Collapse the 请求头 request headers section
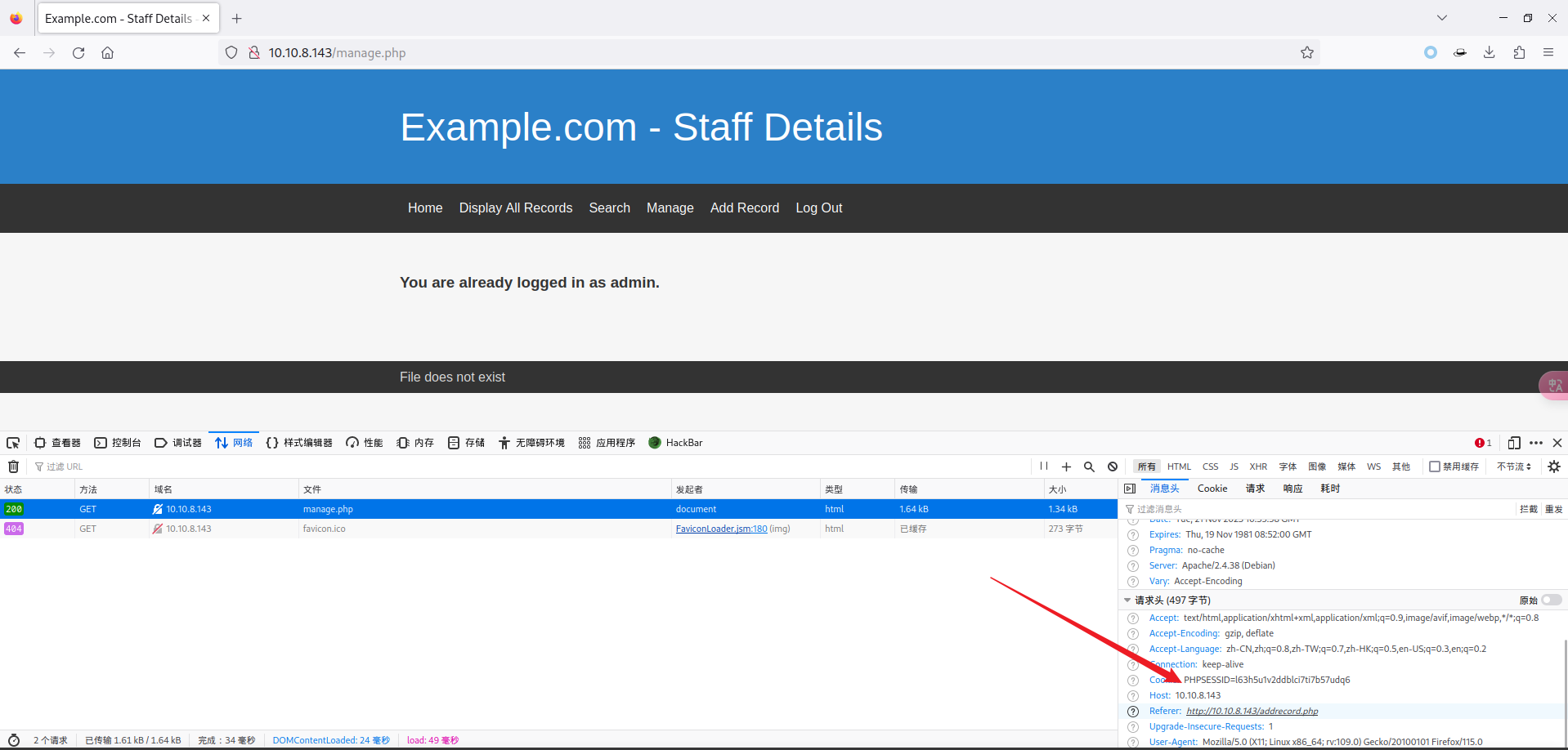Screen dimensions: 1568x750 coord(1128,600)
